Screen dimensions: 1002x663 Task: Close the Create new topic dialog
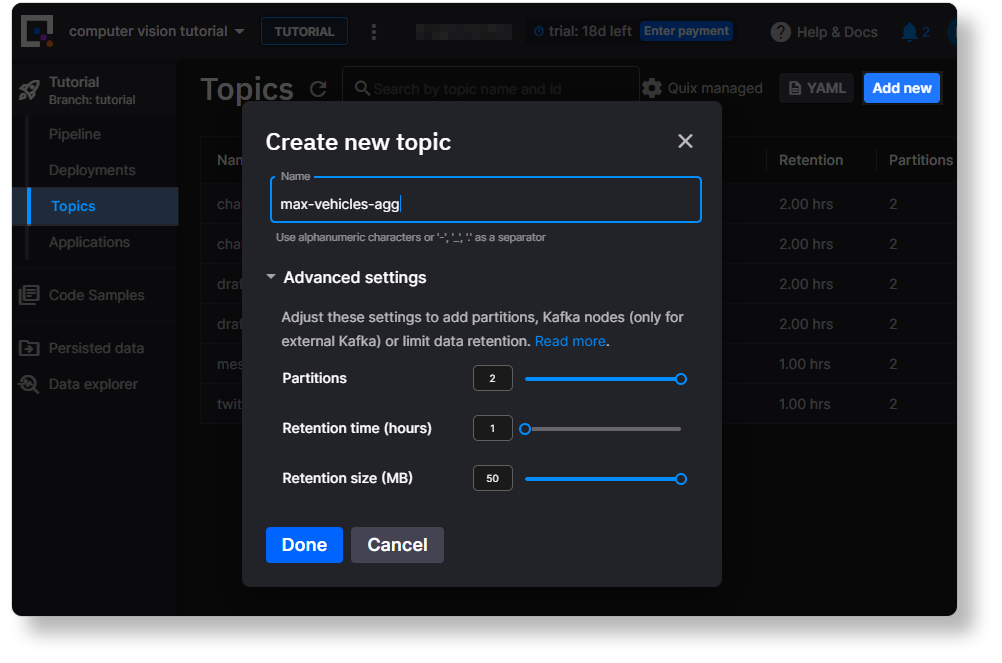pos(685,141)
